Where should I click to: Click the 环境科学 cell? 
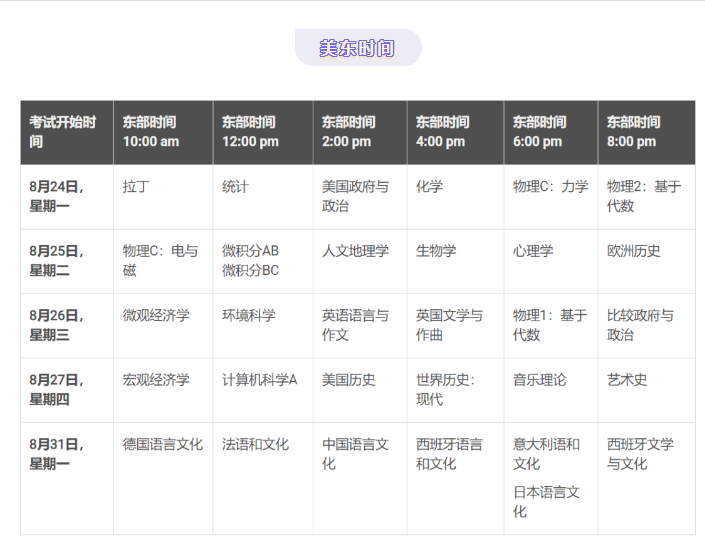(249, 315)
